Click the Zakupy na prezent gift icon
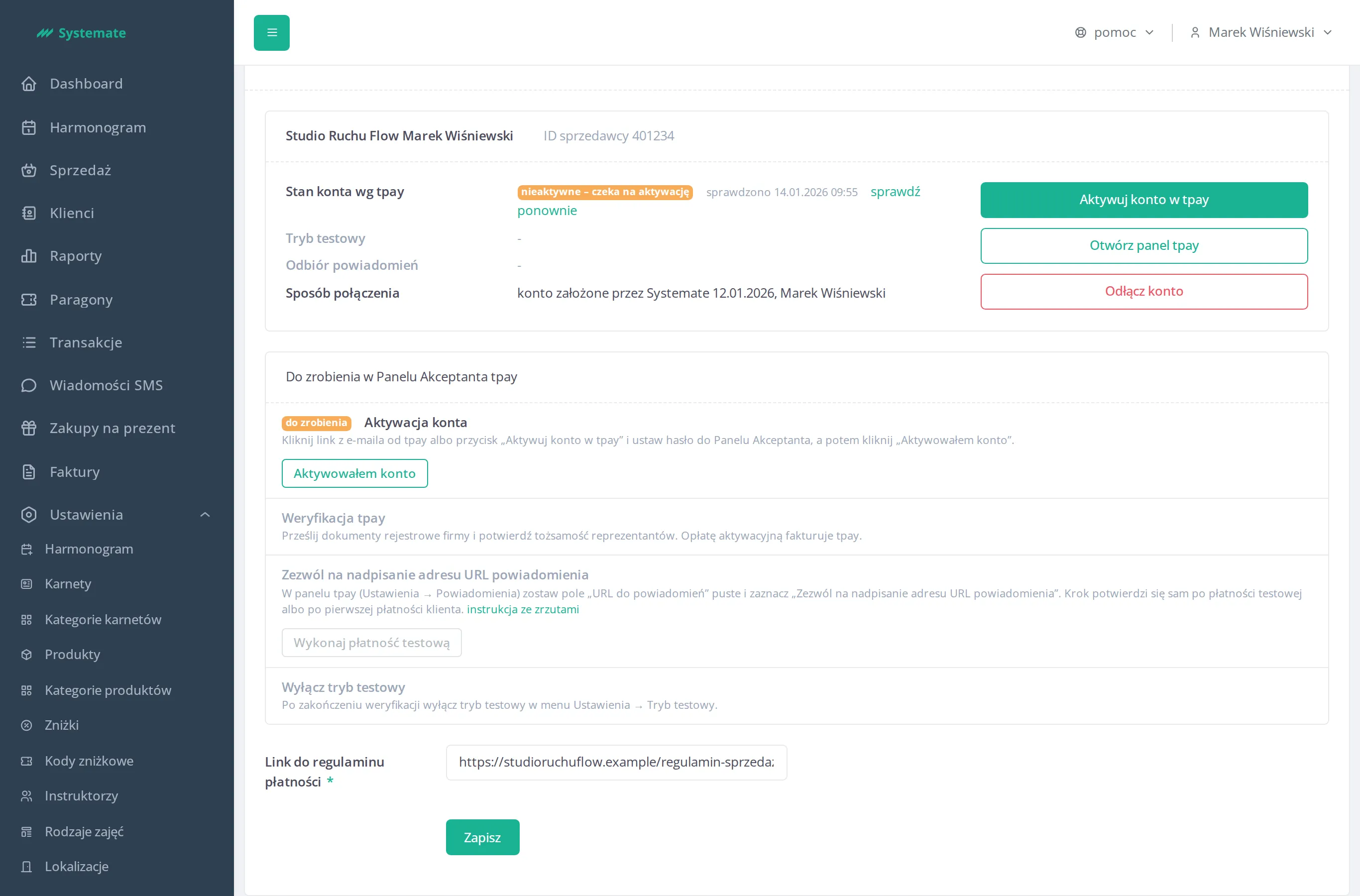The image size is (1360, 896). (x=28, y=428)
